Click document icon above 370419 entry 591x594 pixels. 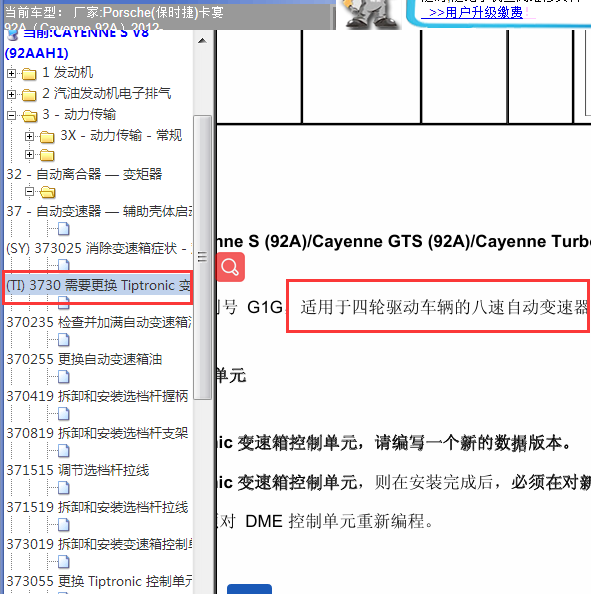coord(64,377)
